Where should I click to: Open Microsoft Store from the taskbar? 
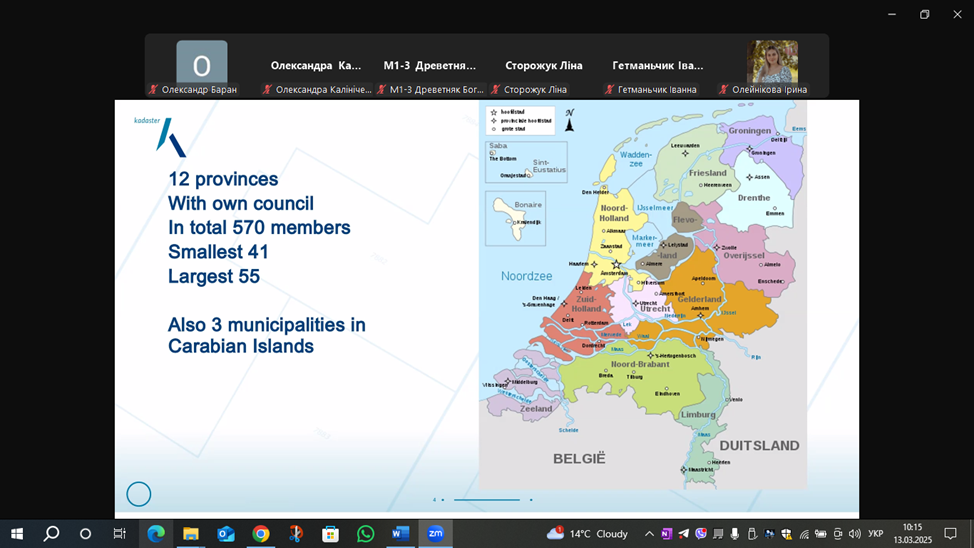pyautogui.click(x=330, y=534)
